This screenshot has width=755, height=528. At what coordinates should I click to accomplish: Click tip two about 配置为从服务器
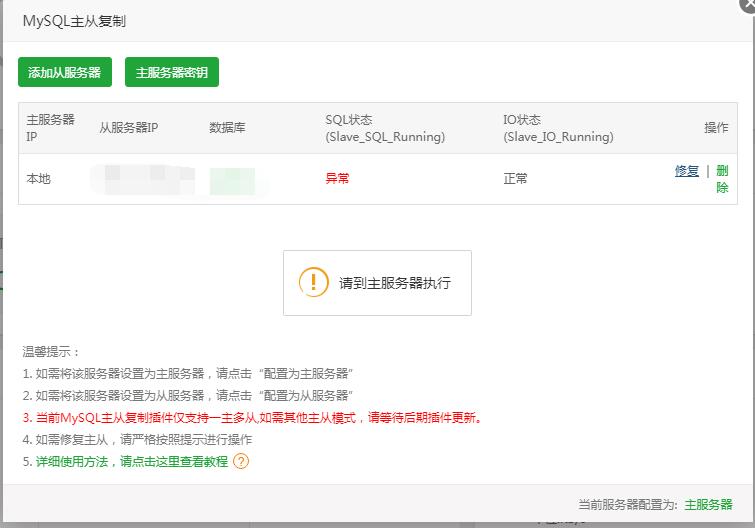pyautogui.click(x=188, y=396)
